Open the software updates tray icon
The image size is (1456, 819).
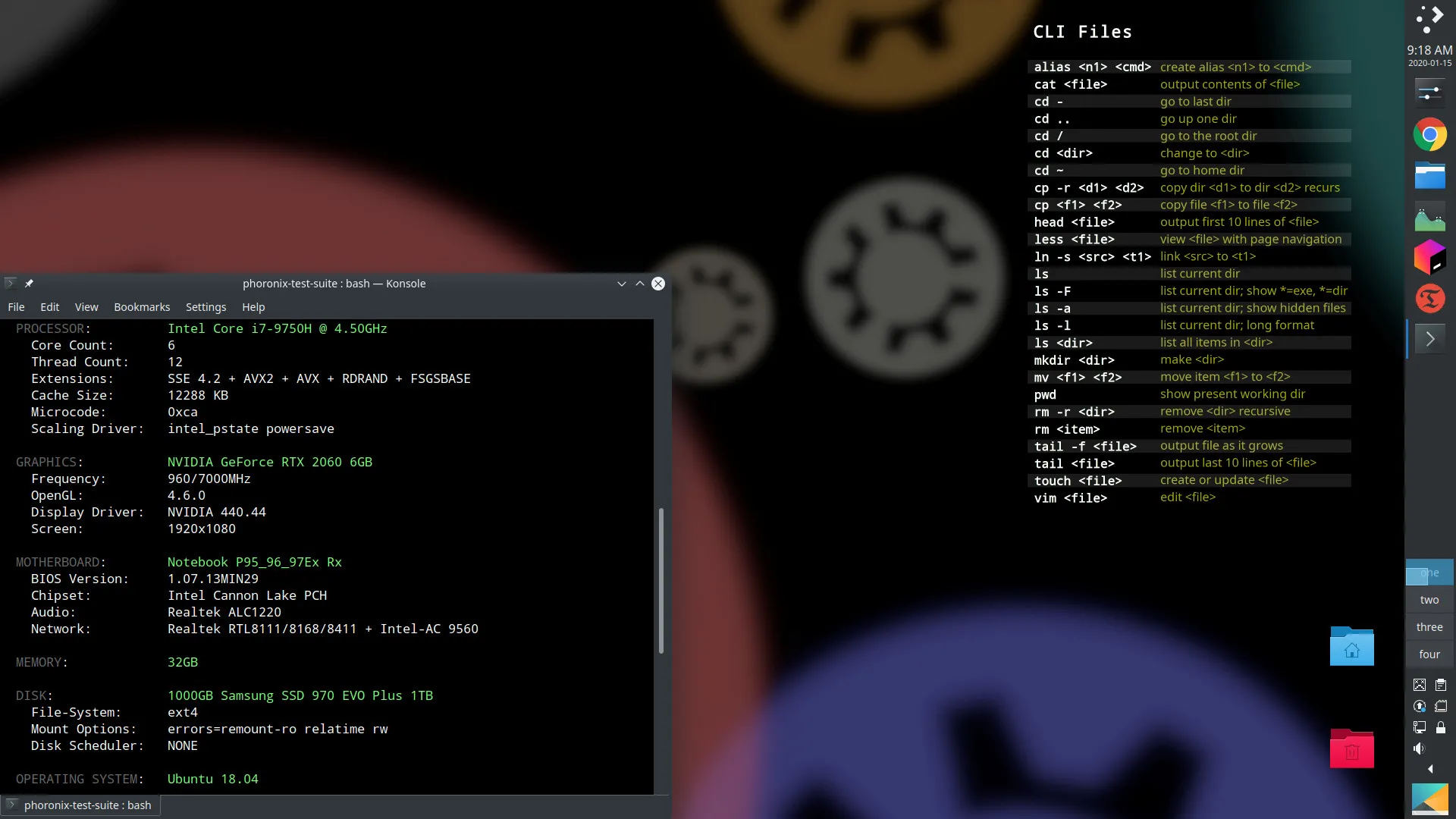[x=1419, y=706]
